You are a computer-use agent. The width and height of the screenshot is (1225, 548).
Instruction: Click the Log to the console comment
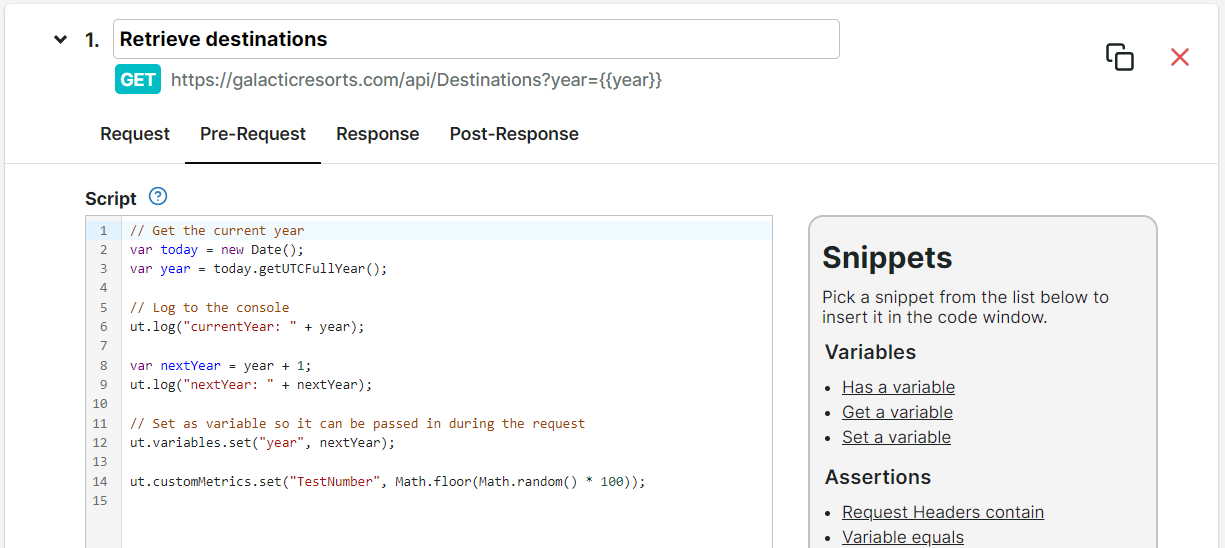[x=210, y=308]
